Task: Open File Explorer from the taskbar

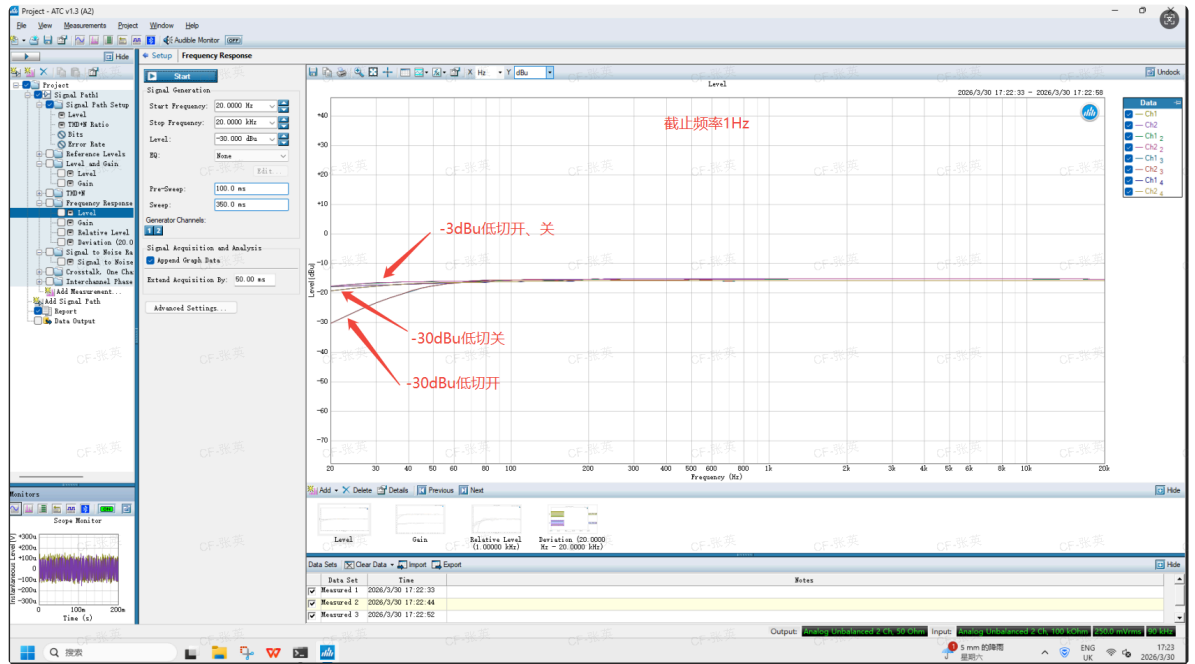Action: tap(219, 653)
